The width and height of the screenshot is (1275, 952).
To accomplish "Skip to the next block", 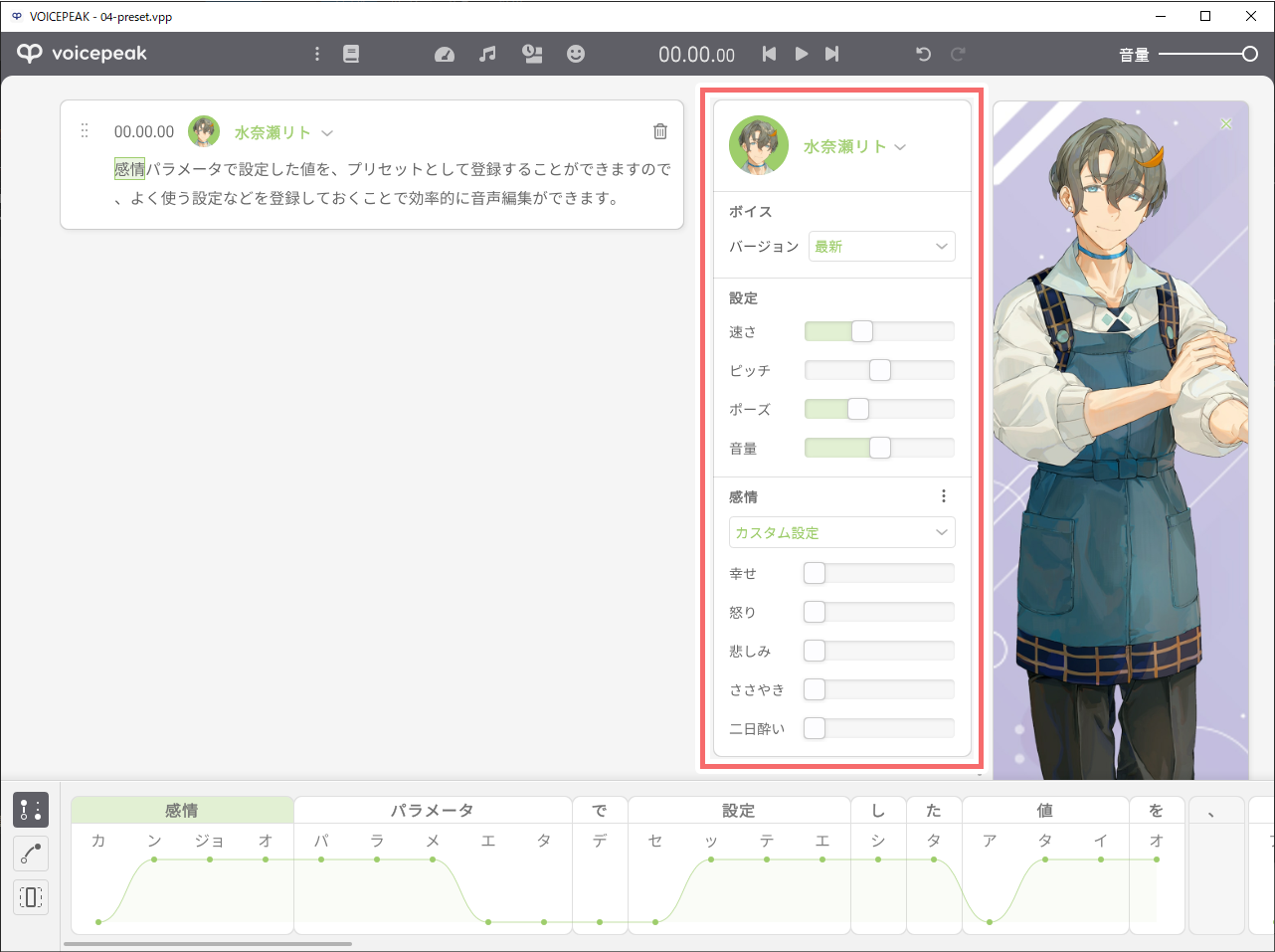I will click(832, 54).
